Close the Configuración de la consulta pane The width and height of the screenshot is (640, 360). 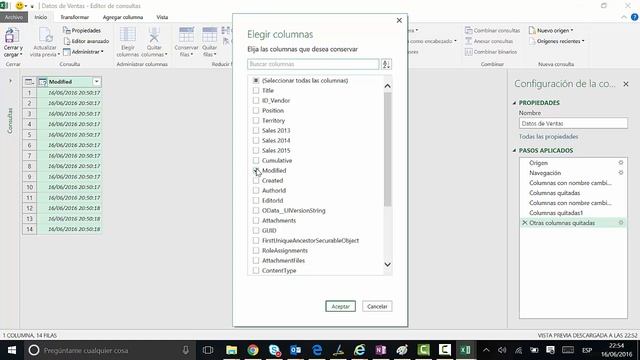coord(626,84)
